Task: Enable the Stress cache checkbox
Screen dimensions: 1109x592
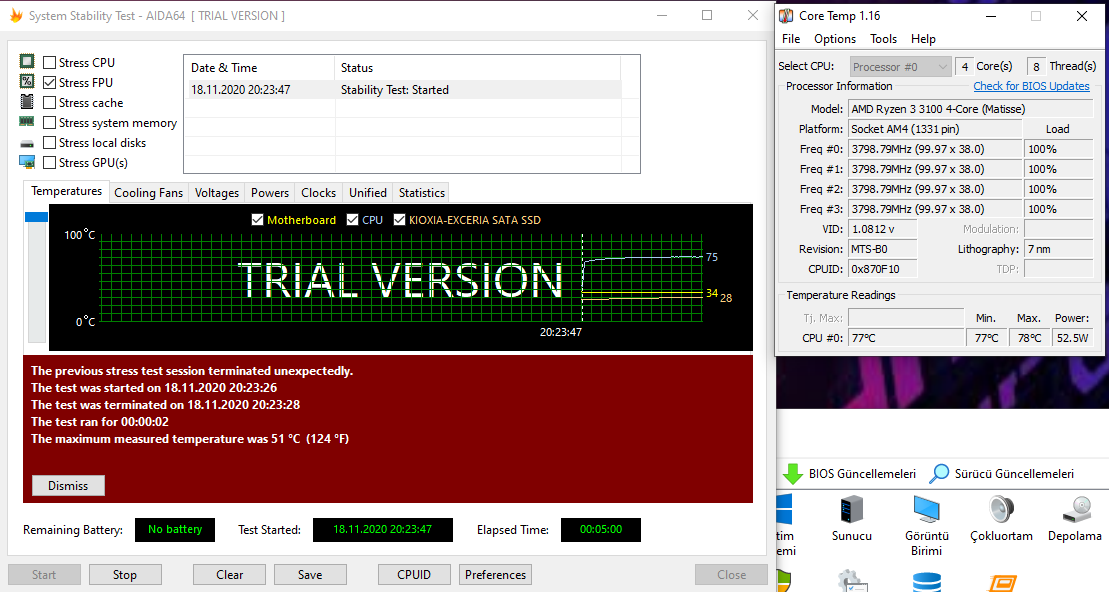Action: click(50, 103)
